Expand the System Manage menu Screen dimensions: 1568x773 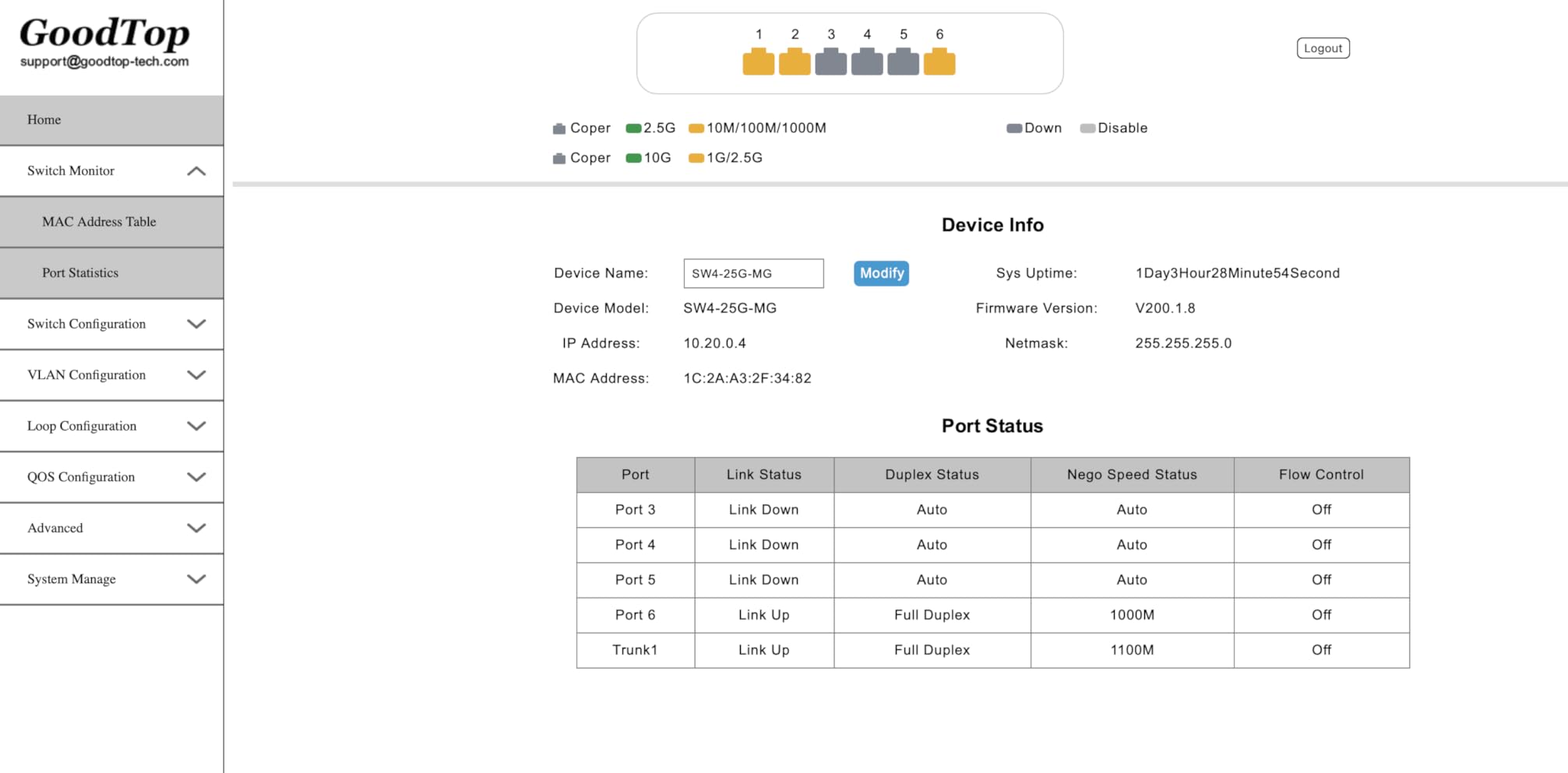196,579
